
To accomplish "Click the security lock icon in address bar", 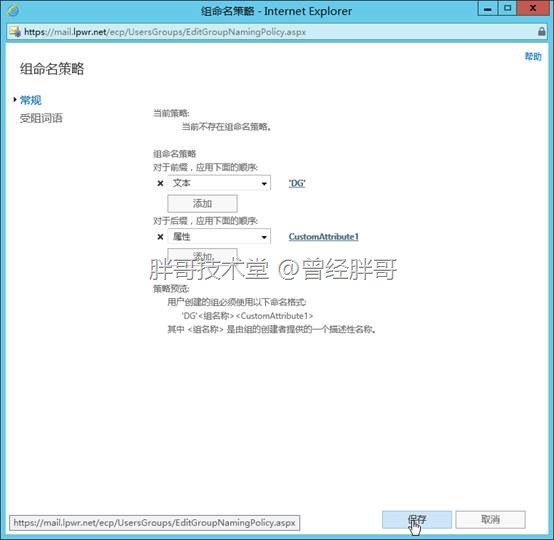I will [x=541, y=31].
